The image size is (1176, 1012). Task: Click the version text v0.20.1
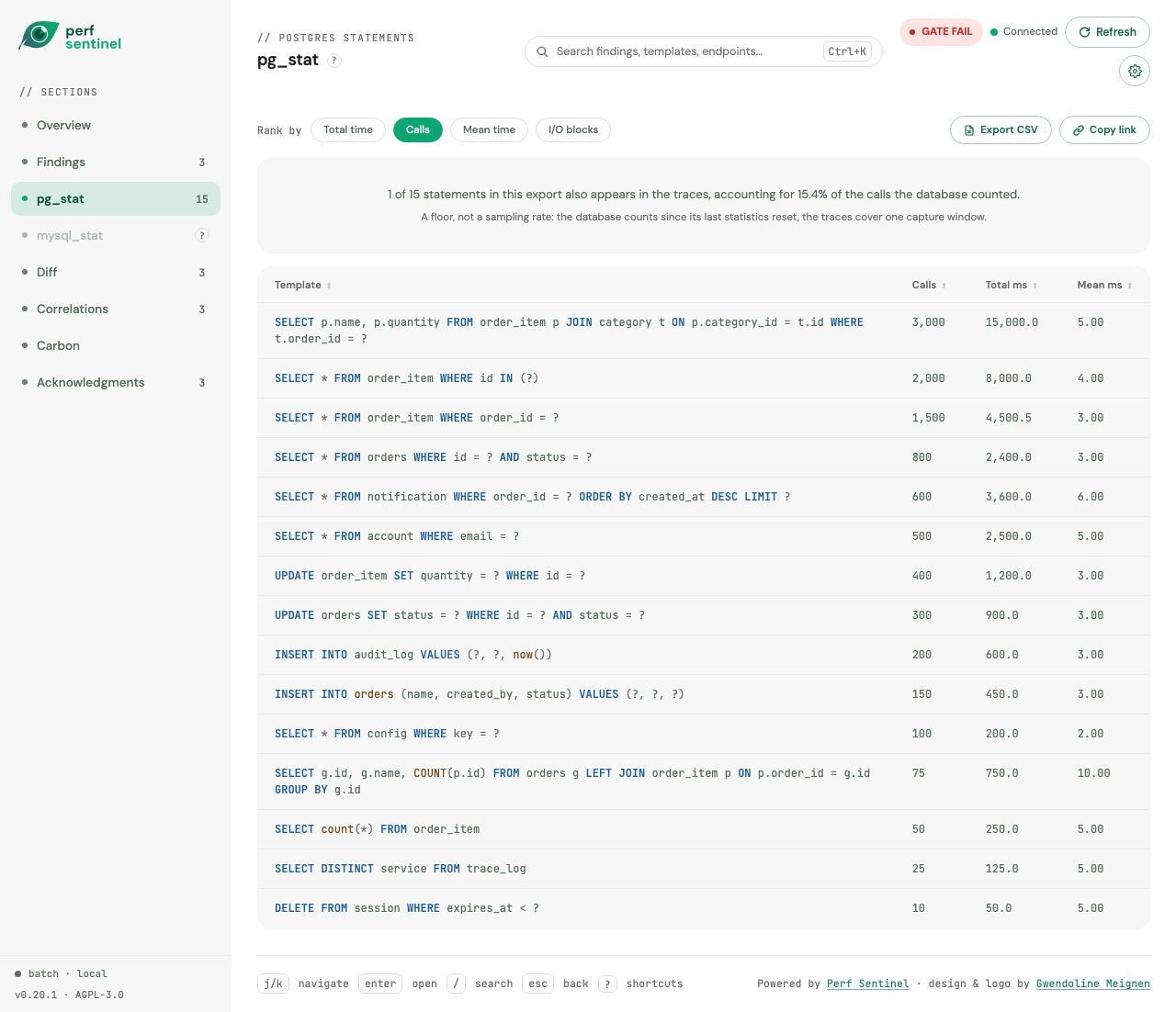(x=36, y=995)
